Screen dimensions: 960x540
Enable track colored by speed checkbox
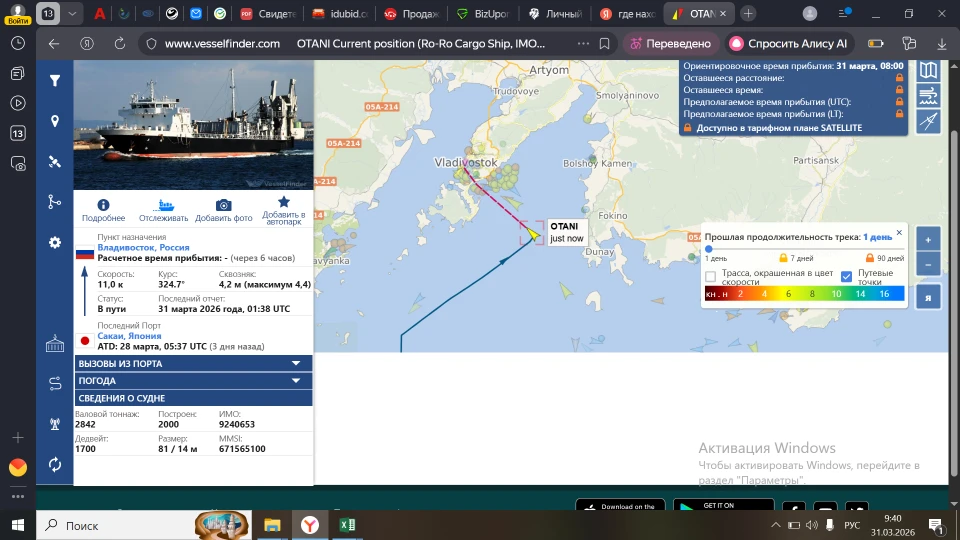[x=710, y=277]
